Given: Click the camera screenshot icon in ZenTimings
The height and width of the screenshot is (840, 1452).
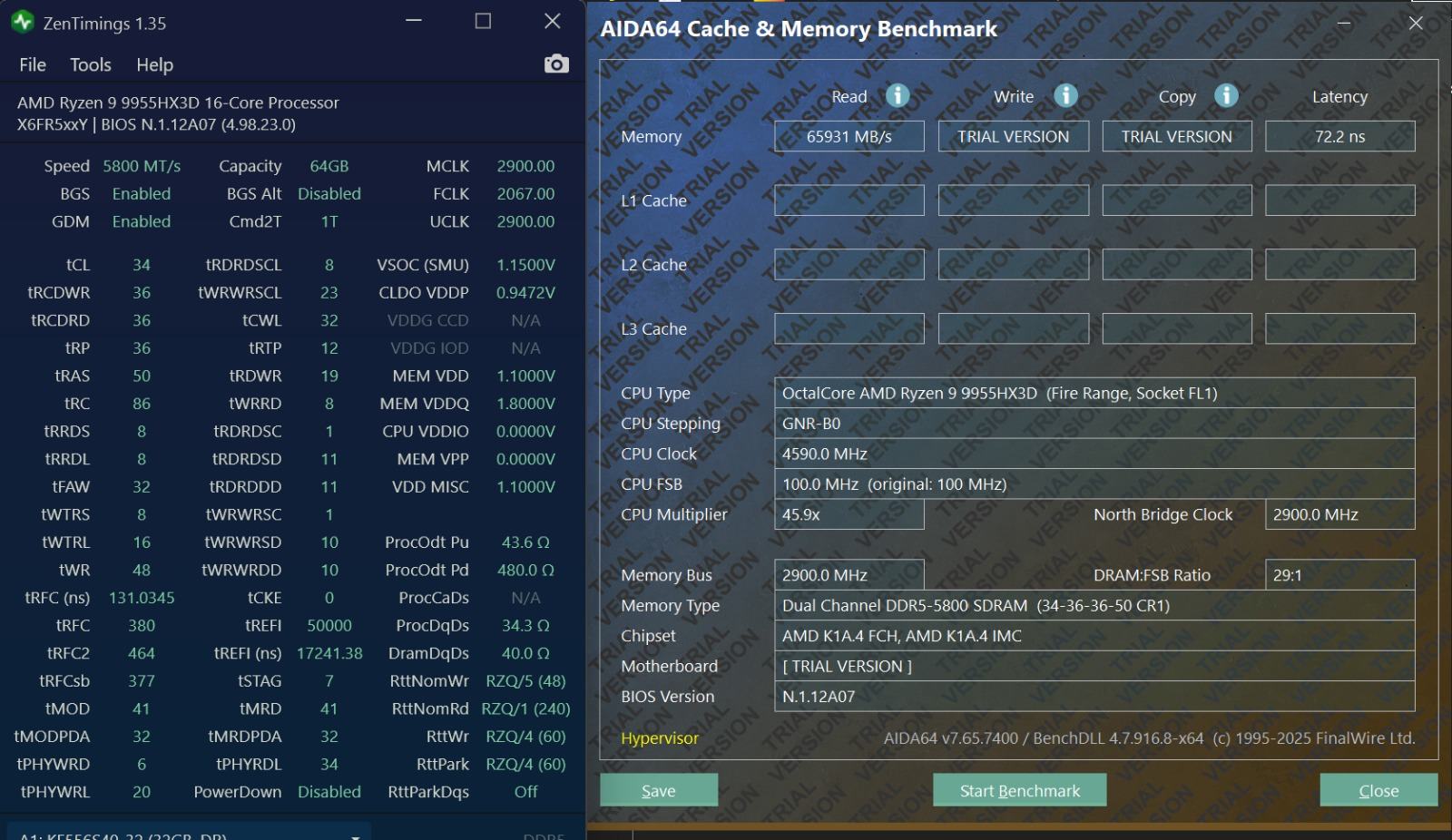Looking at the screenshot, I should pyautogui.click(x=556, y=63).
